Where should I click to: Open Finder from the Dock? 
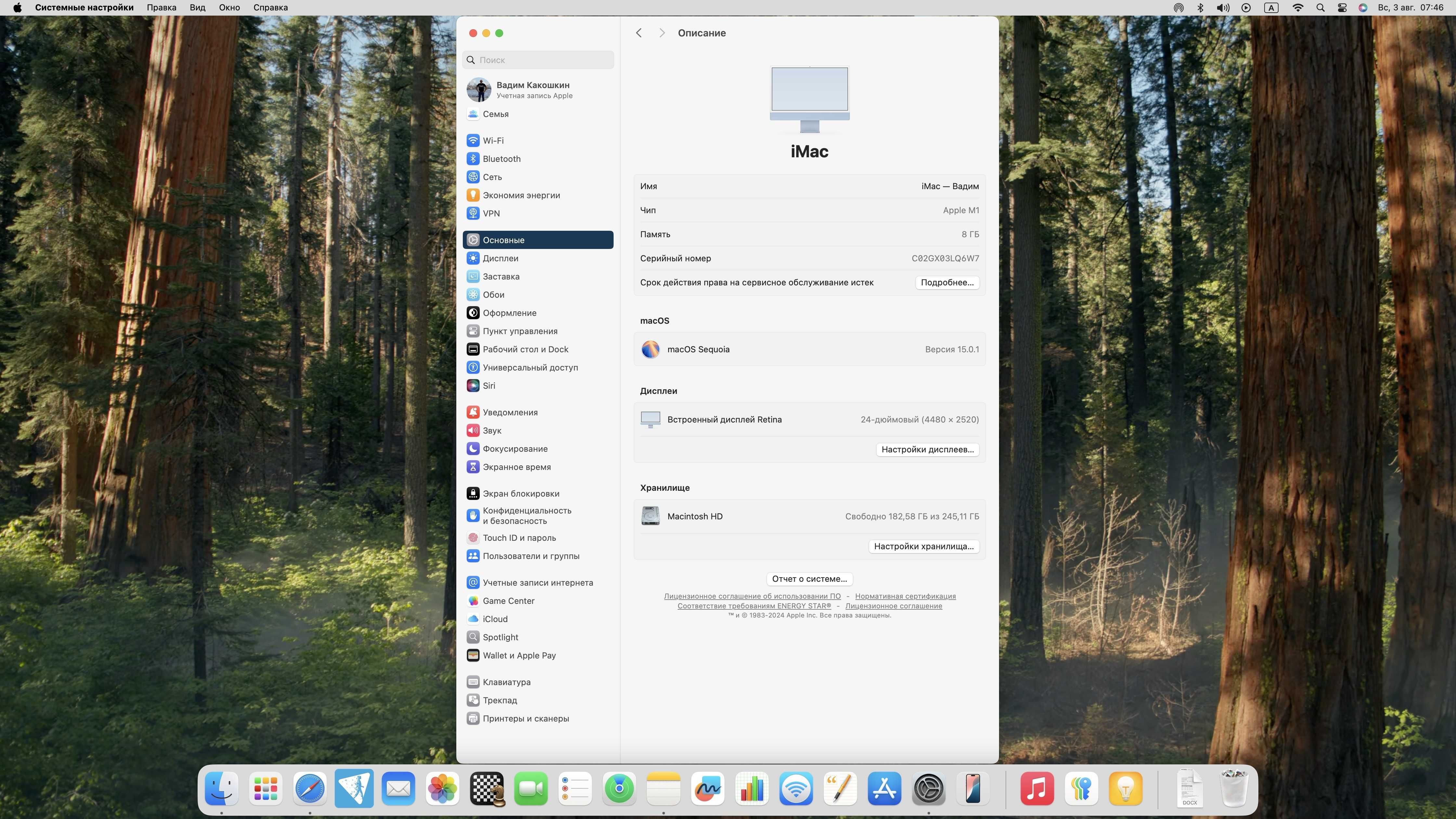coord(221,788)
